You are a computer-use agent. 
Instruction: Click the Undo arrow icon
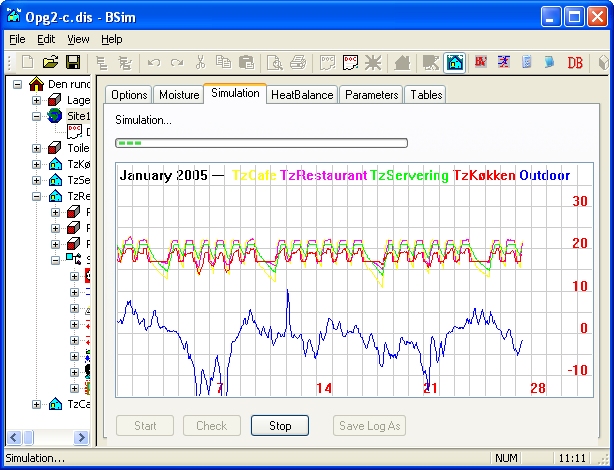[154, 62]
